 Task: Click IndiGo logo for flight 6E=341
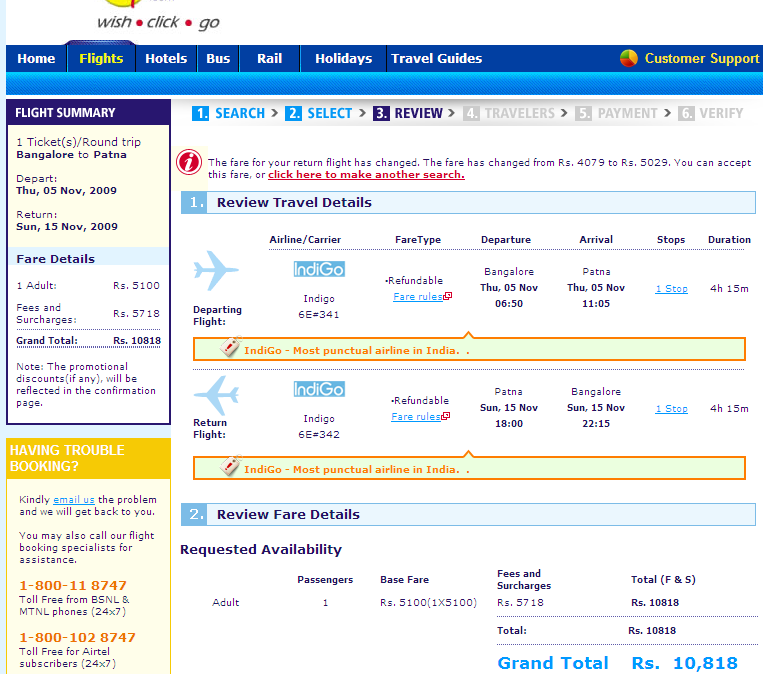[319, 269]
